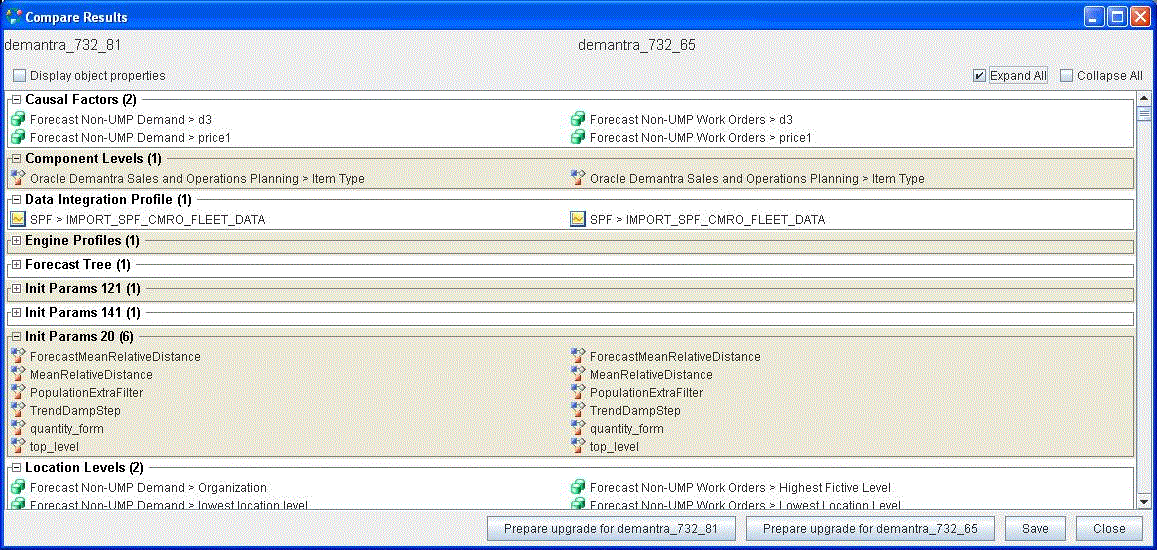
Task: Click left top_level parameter icon
Action: tap(18, 447)
